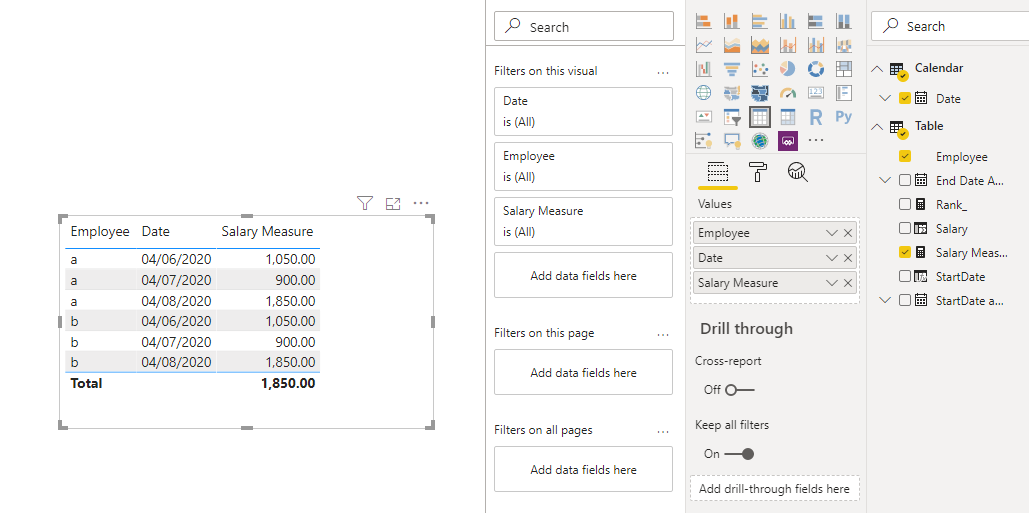Click the Filters pane search box
This screenshot has height=513, width=1029.
click(584, 26)
